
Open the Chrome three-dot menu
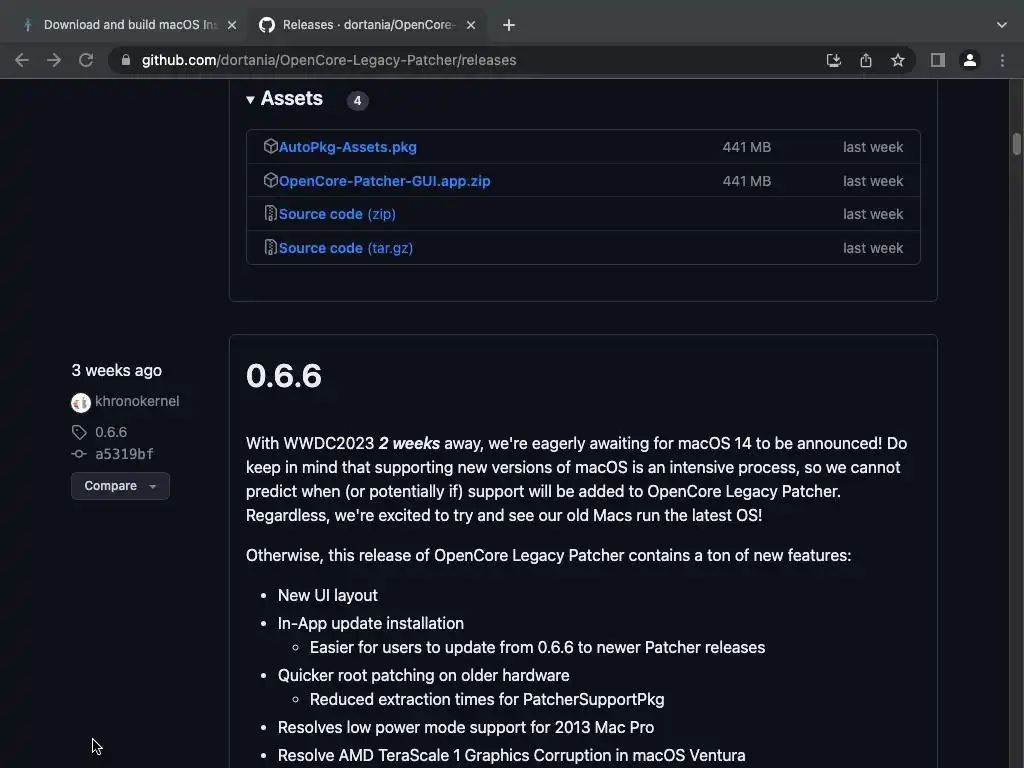click(1002, 60)
